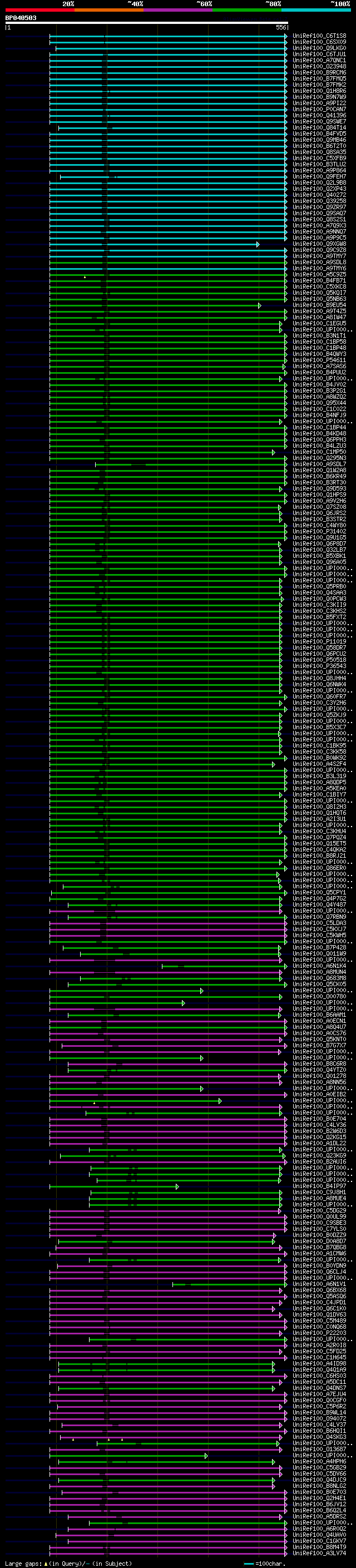Click the UniRef100_C7YLS0 label
The height and width of the screenshot is (1568, 356).
point(319,1229)
